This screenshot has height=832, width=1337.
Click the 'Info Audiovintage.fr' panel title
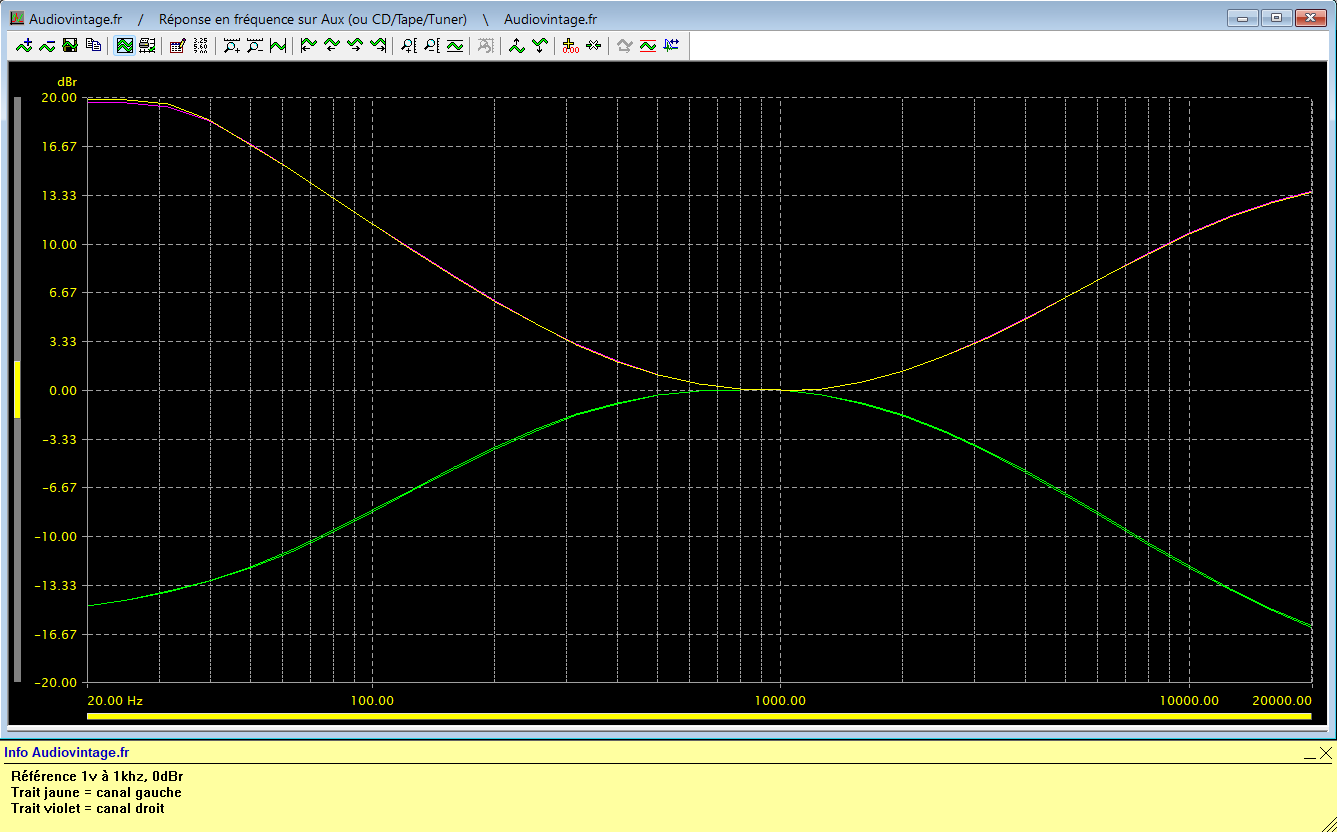[x=67, y=753]
